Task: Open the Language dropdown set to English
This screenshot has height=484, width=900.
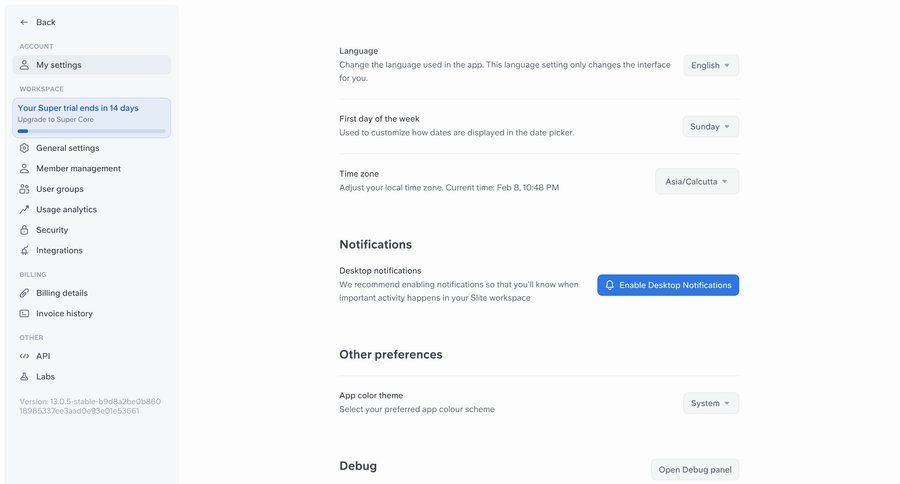Action: tap(711, 65)
